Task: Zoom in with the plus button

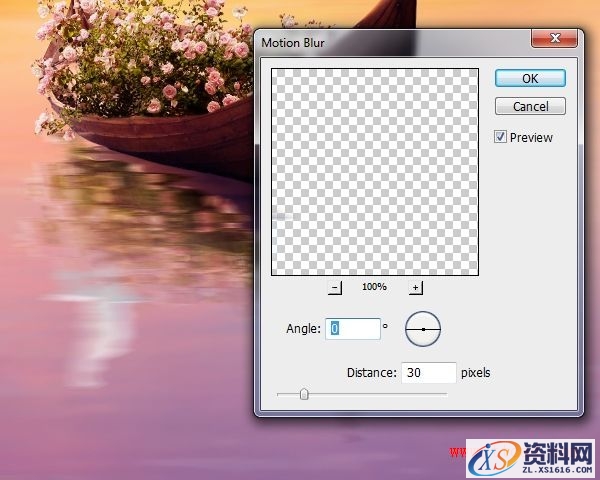Action: (x=416, y=288)
